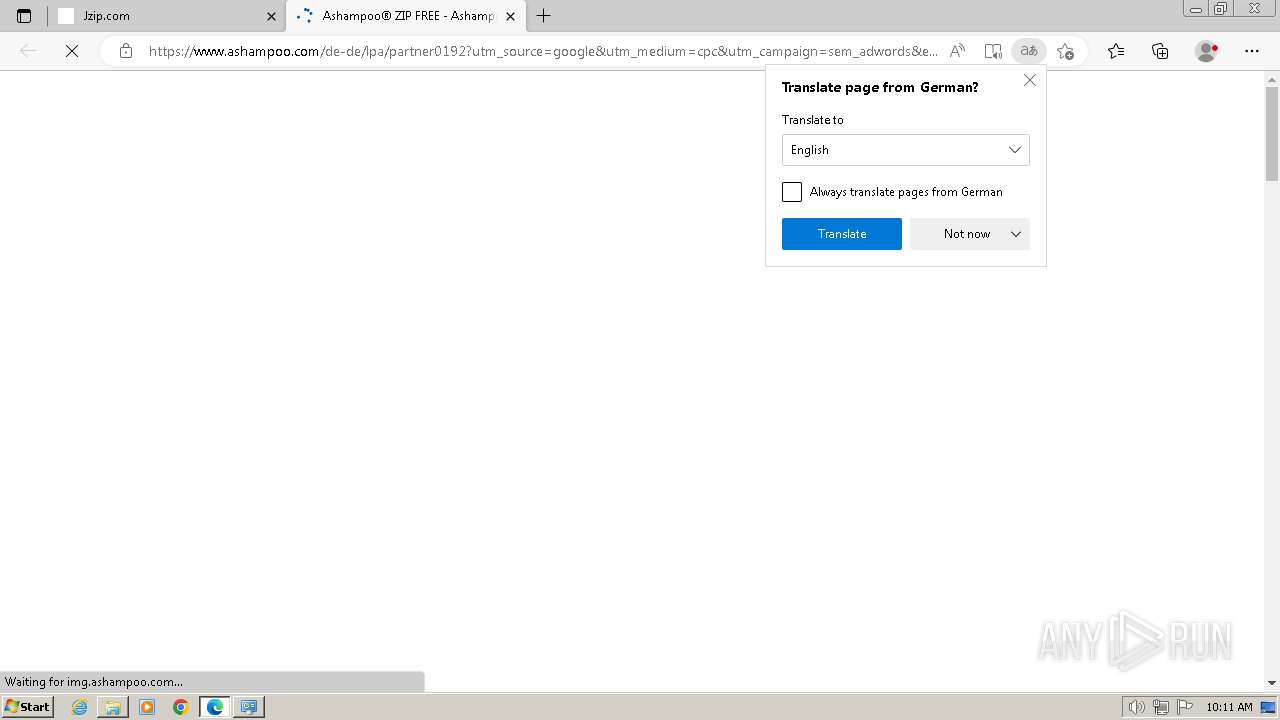Add this page to favorites
Image resolution: width=1280 pixels, height=720 pixels.
pos(1065,51)
